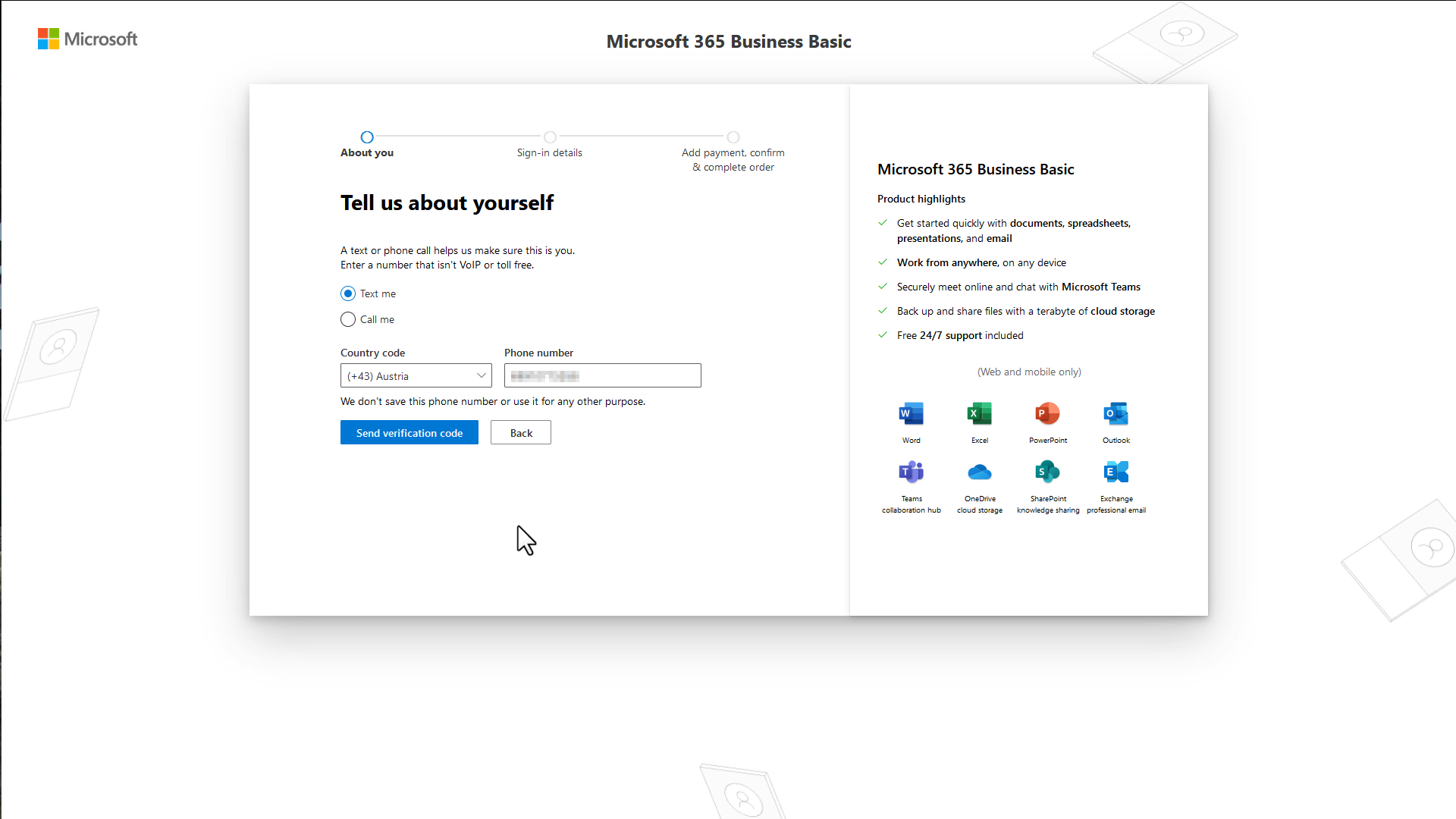Click the Outlook app icon
Screen dimensions: 1456x819
click(x=1116, y=413)
